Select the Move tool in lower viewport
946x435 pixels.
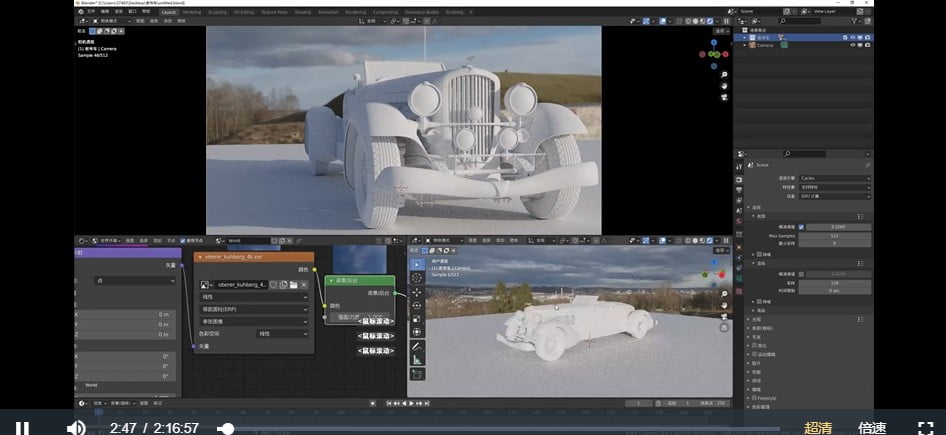[x=417, y=292]
